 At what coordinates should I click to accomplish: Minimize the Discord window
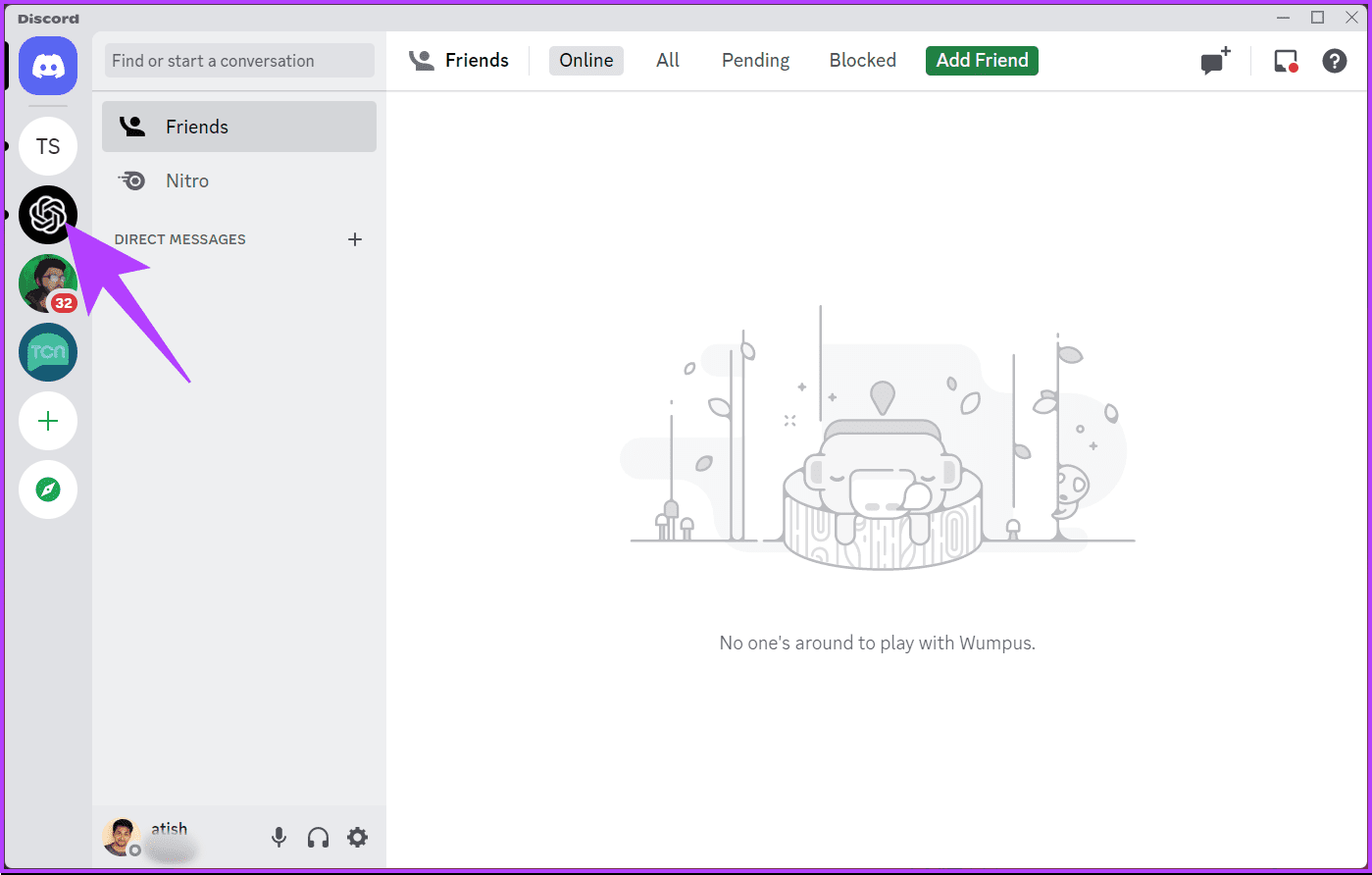(x=1284, y=18)
